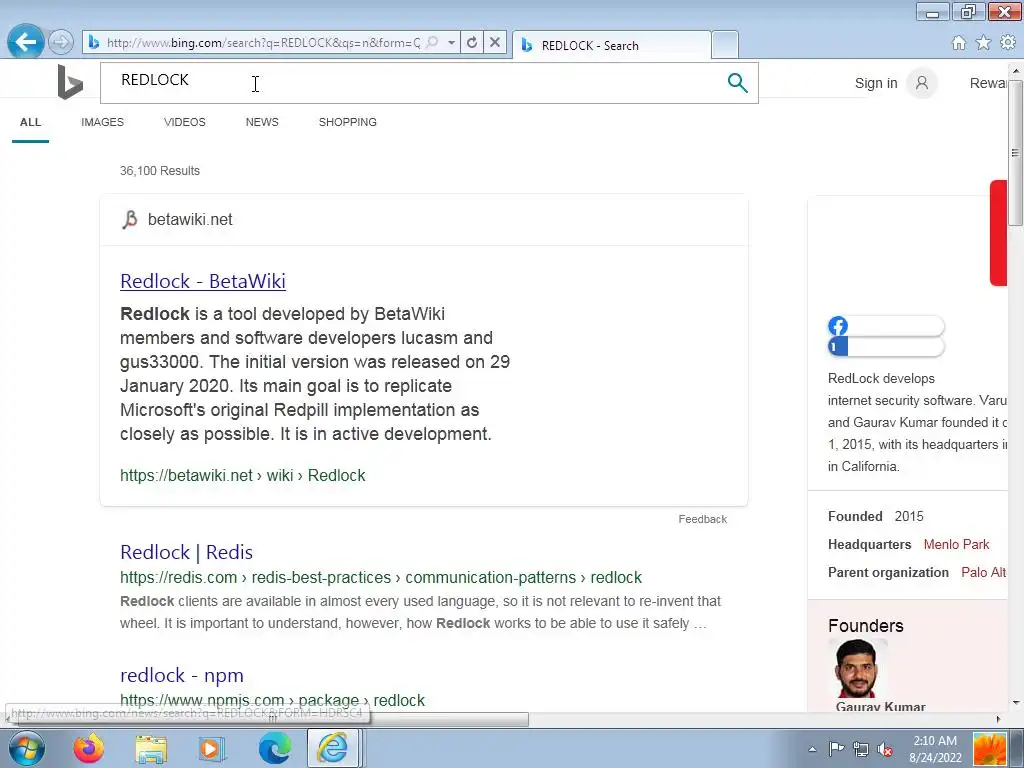Click the muted volume tray icon

[885, 749]
